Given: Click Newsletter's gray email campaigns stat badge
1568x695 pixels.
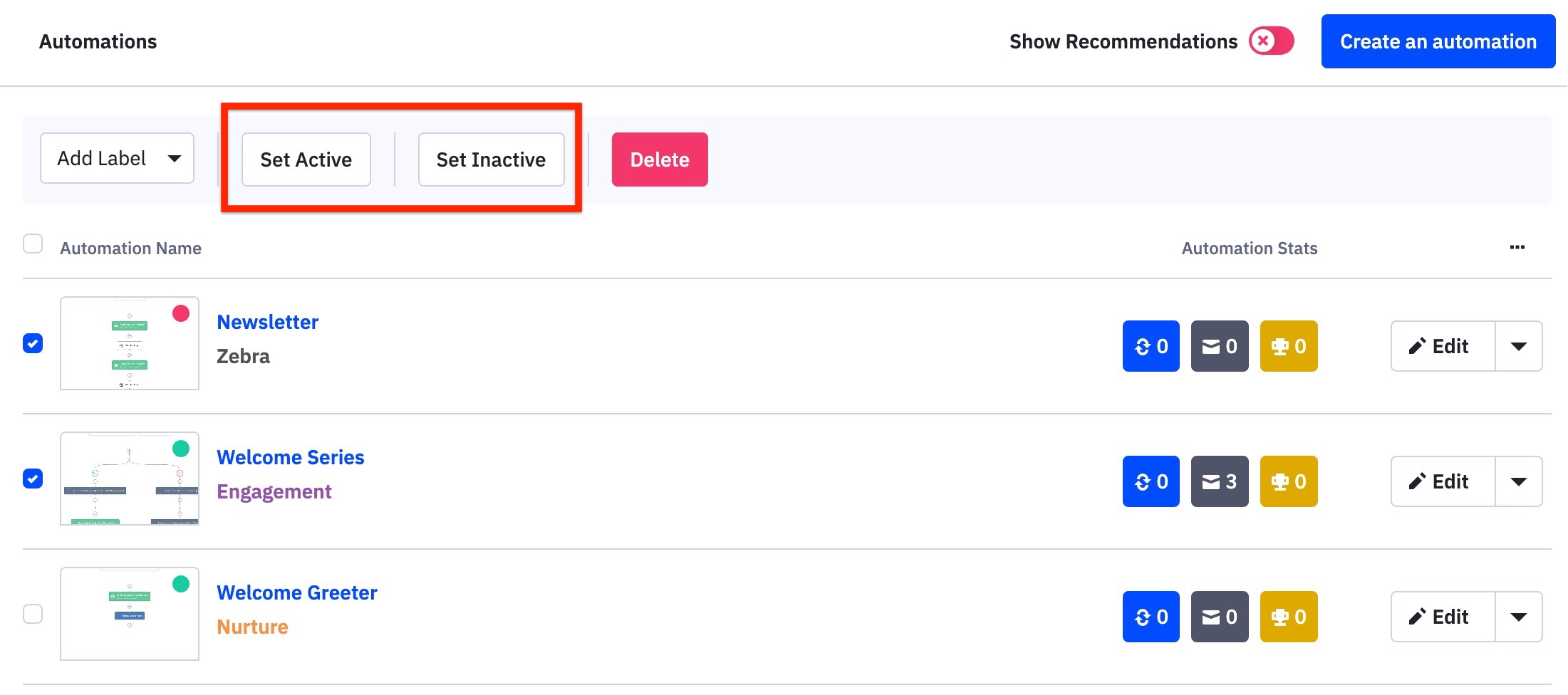Looking at the screenshot, I should pyautogui.click(x=1219, y=346).
